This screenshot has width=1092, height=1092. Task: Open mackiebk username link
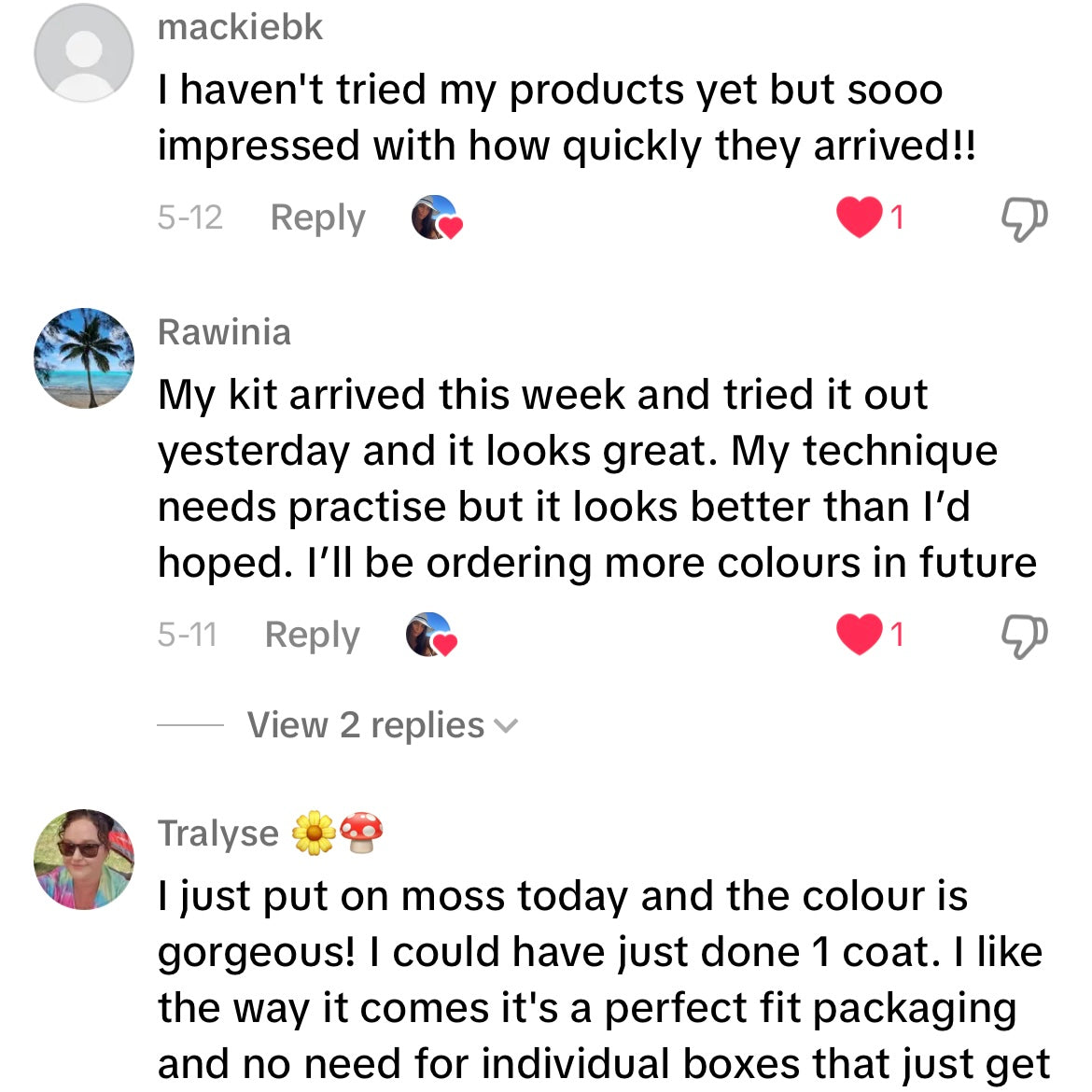[x=240, y=28]
